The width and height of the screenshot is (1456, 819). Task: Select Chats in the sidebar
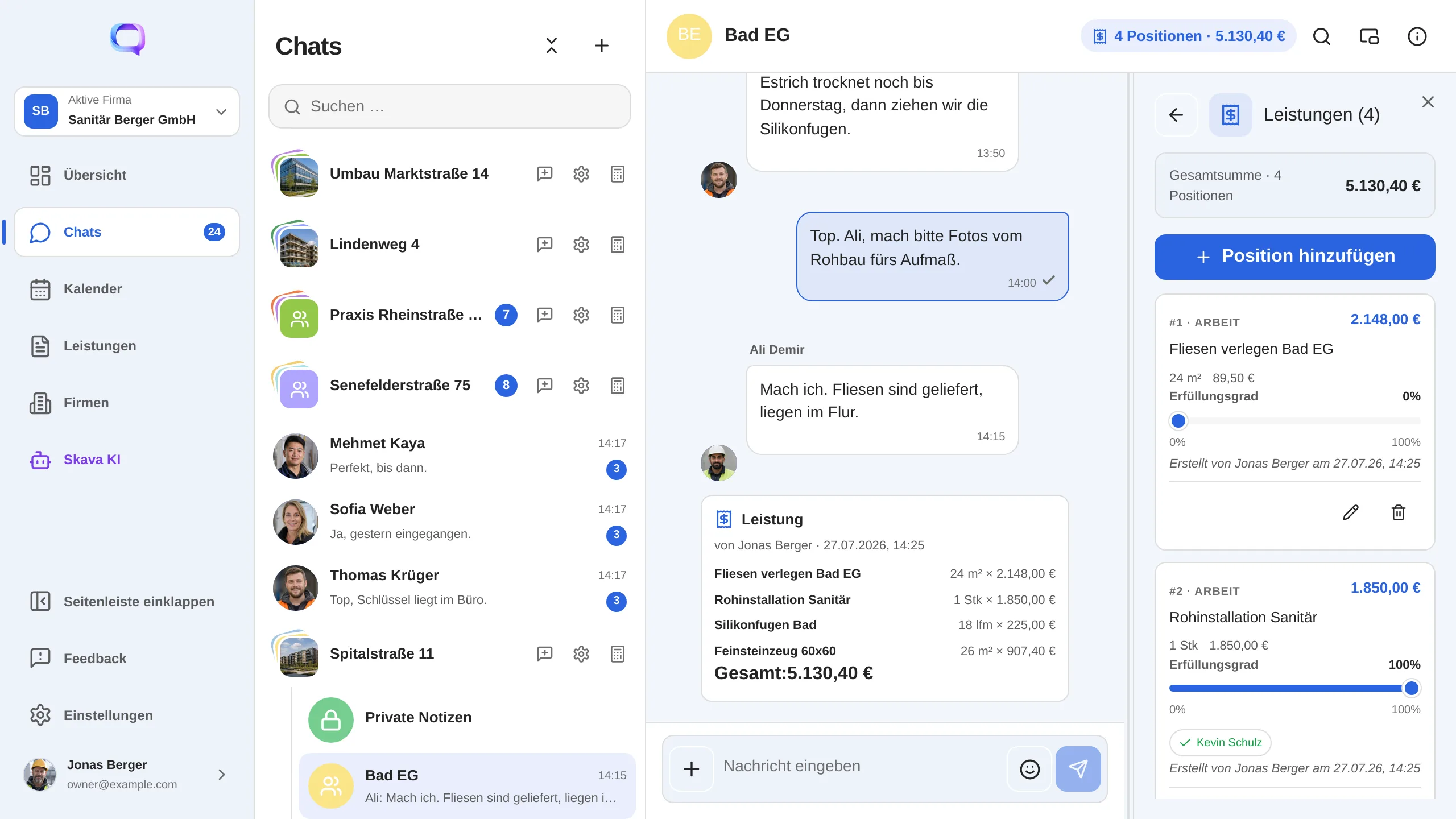[x=127, y=232]
